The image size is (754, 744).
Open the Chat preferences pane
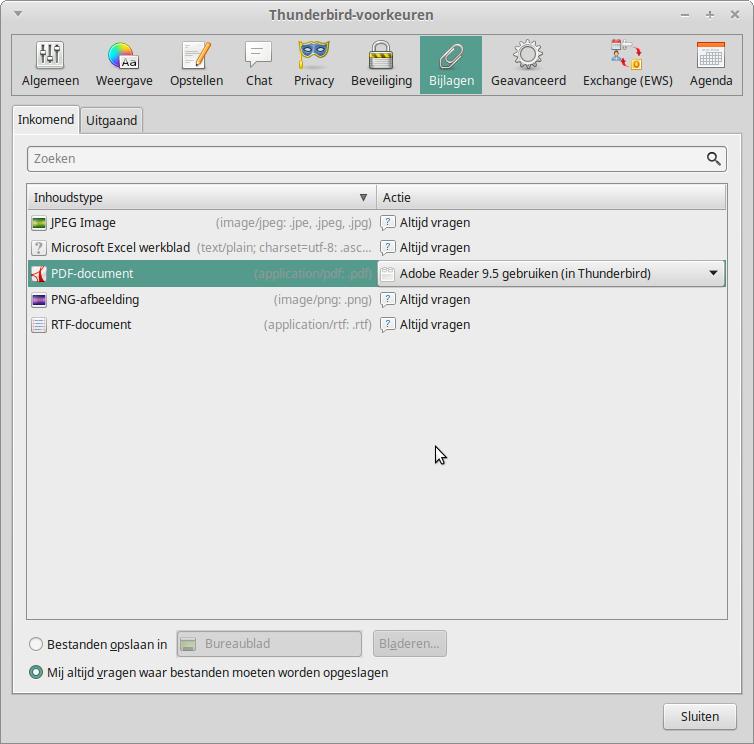(259, 64)
